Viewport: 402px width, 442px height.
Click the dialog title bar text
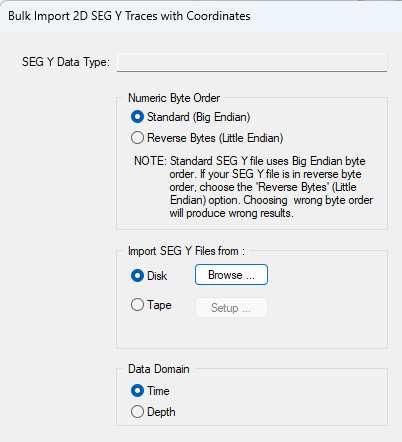tap(129, 16)
